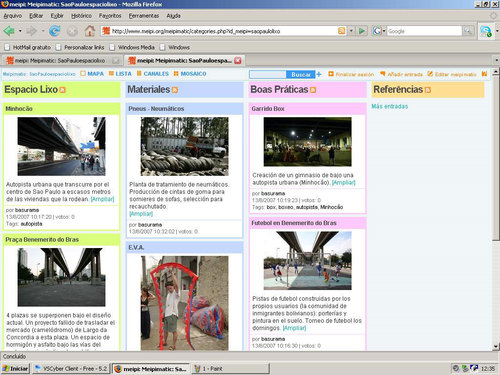
Task: Open the Favoritos menu
Action: (110, 16)
